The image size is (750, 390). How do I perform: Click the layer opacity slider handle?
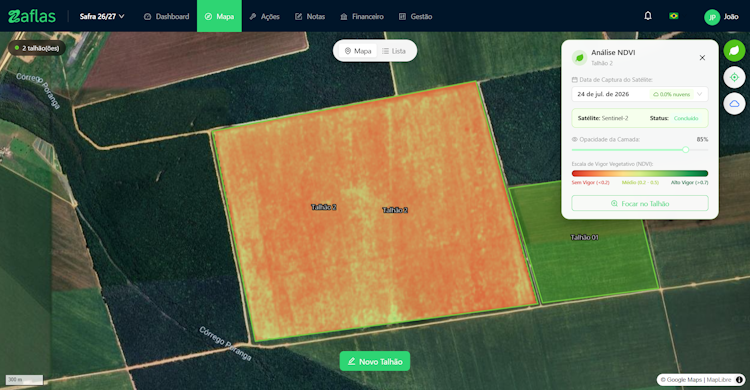pyautogui.click(x=685, y=150)
